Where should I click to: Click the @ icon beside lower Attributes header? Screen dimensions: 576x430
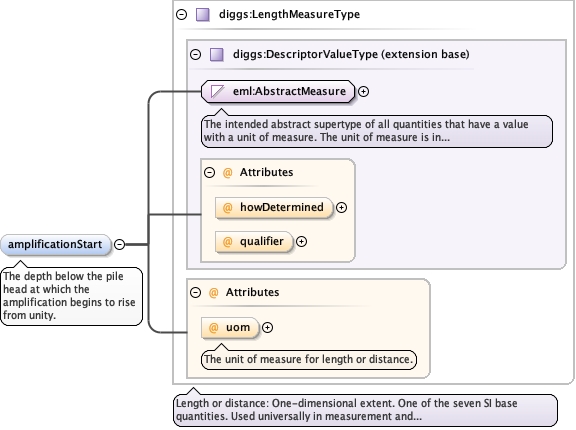[x=213, y=292]
